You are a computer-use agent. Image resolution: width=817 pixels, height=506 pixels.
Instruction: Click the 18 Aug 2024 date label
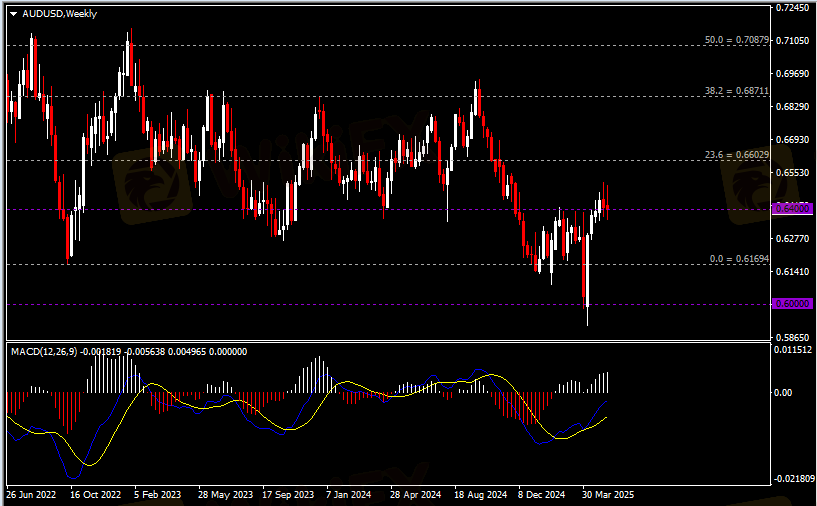tap(480, 495)
